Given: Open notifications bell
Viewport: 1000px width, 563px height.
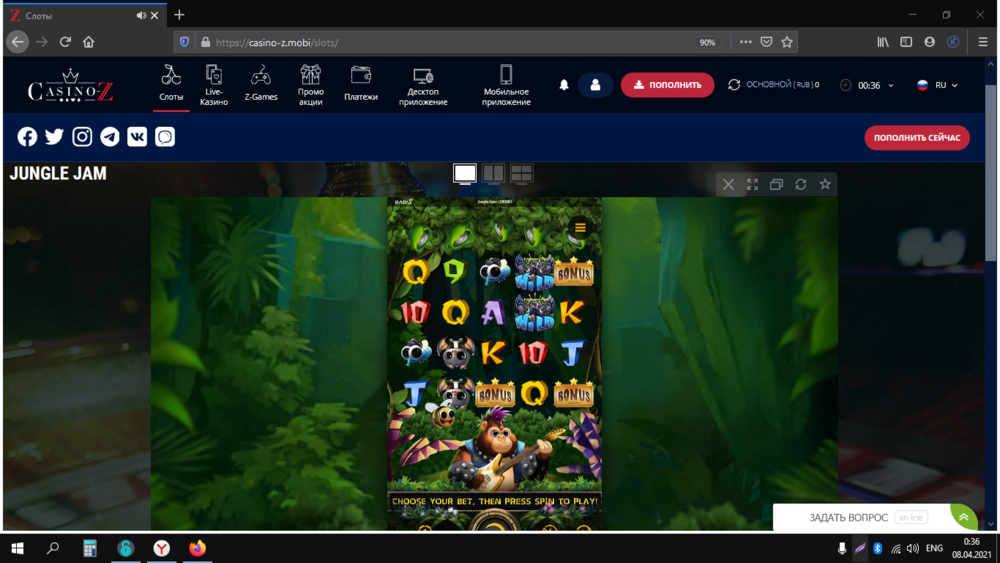Looking at the screenshot, I should [564, 85].
